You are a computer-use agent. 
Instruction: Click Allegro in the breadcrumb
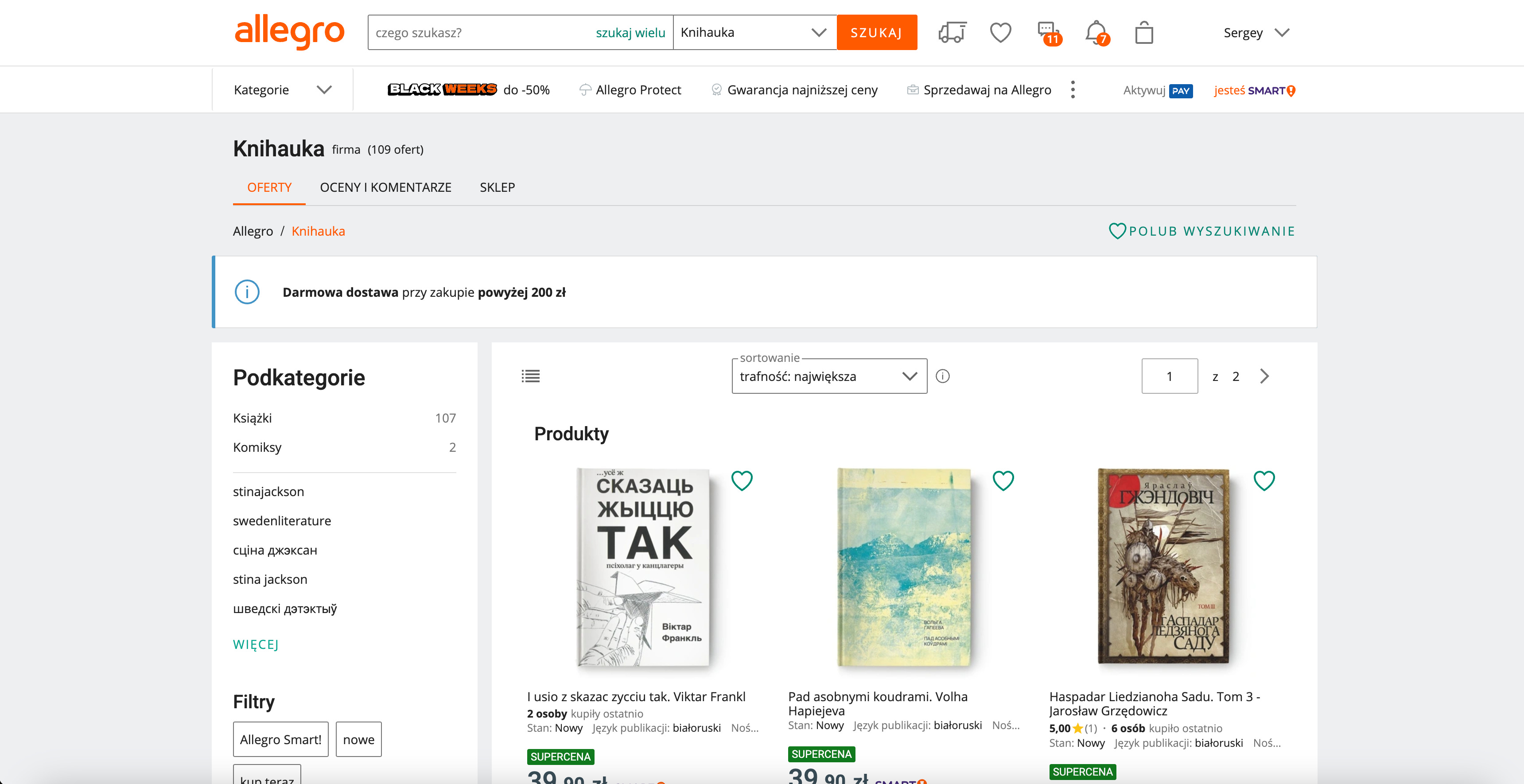[x=253, y=231]
